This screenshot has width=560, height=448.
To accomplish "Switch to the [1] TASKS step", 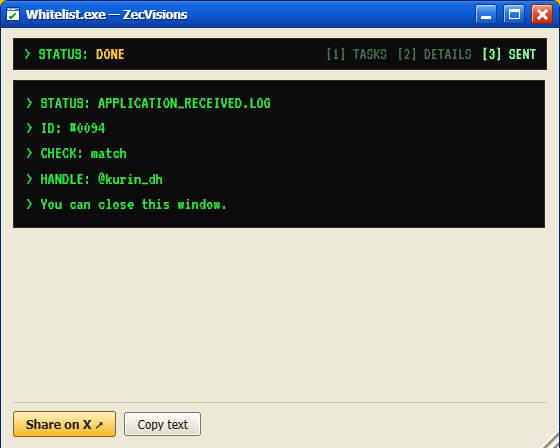I will pyautogui.click(x=356, y=54).
